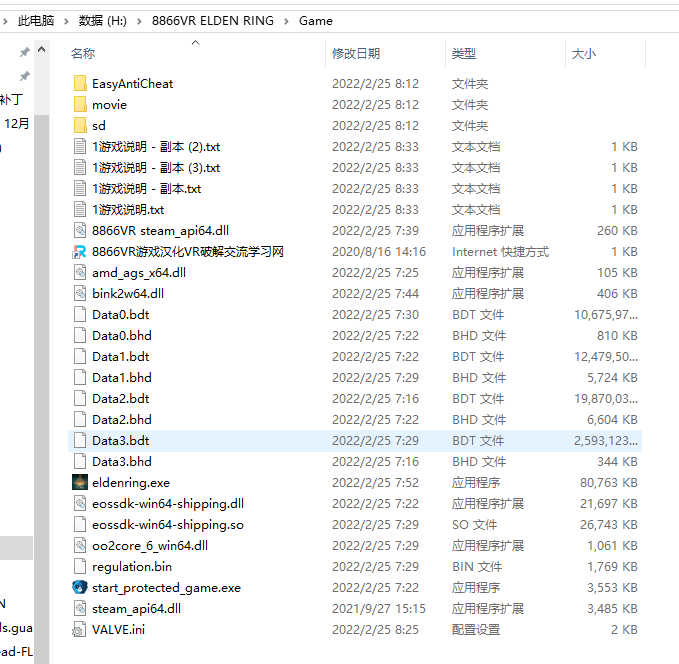Image resolution: width=679 pixels, height=664 pixels.
Task: Go to 8866VR ELDEN RING breadcrumb
Action: click(x=213, y=21)
